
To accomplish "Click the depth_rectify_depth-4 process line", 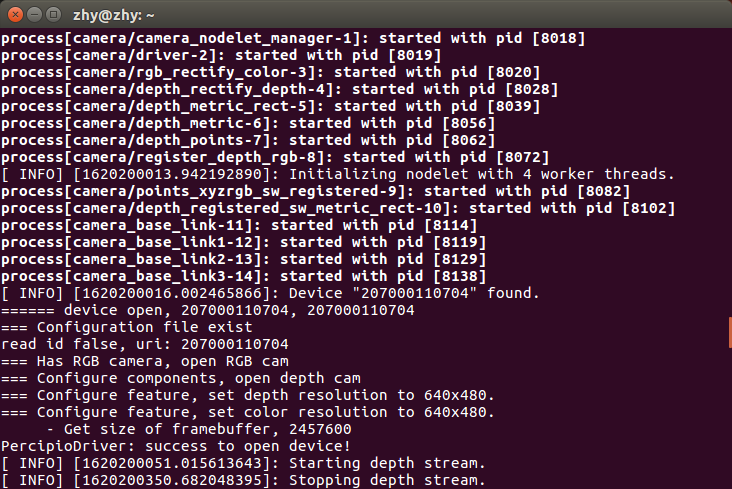I will [x=279, y=89].
